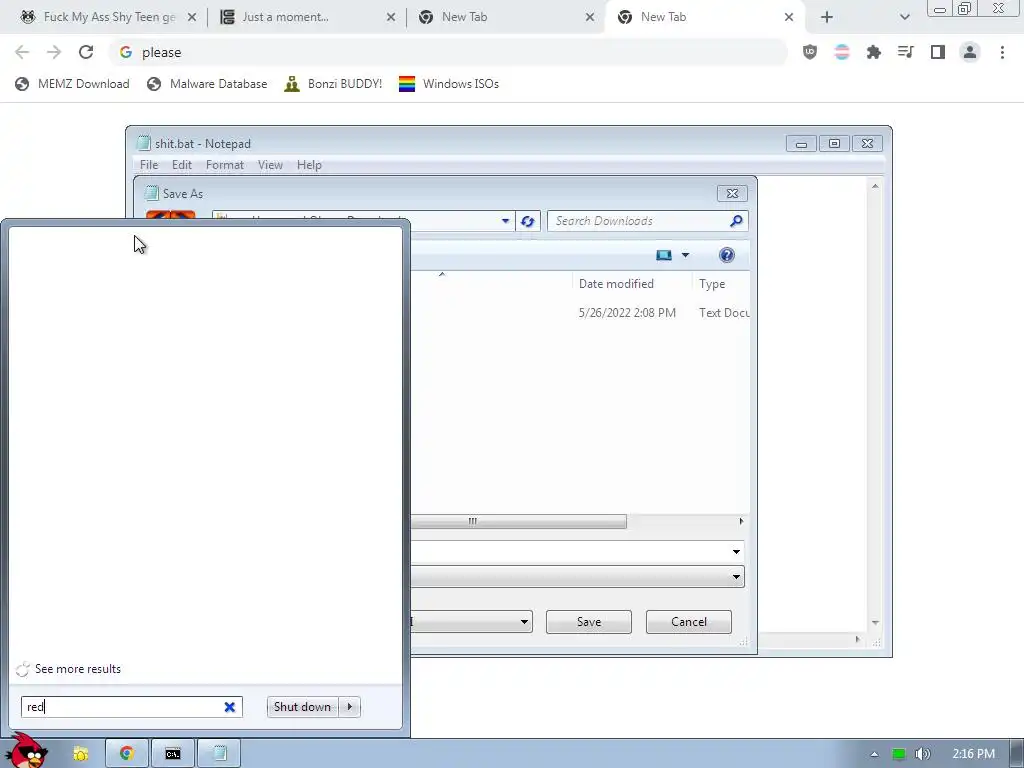Open Bonzi BUDDY! bookmark
1024x768 pixels.
point(333,84)
